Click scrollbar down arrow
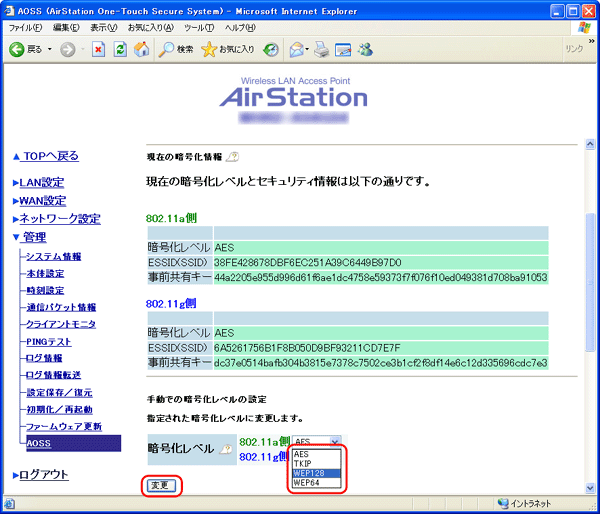 [x=590, y=487]
